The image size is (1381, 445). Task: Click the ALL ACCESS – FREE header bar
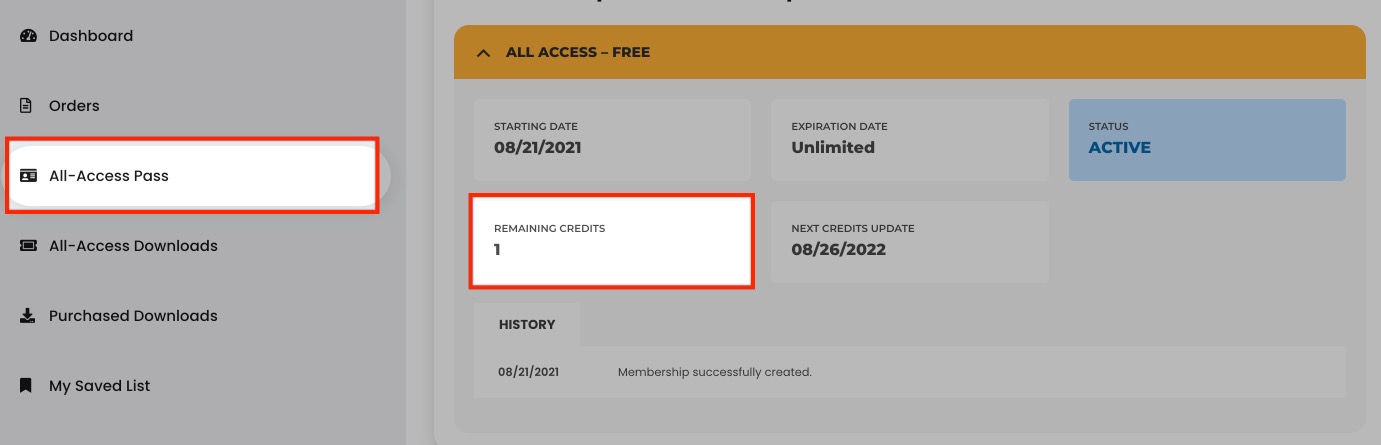[910, 51]
